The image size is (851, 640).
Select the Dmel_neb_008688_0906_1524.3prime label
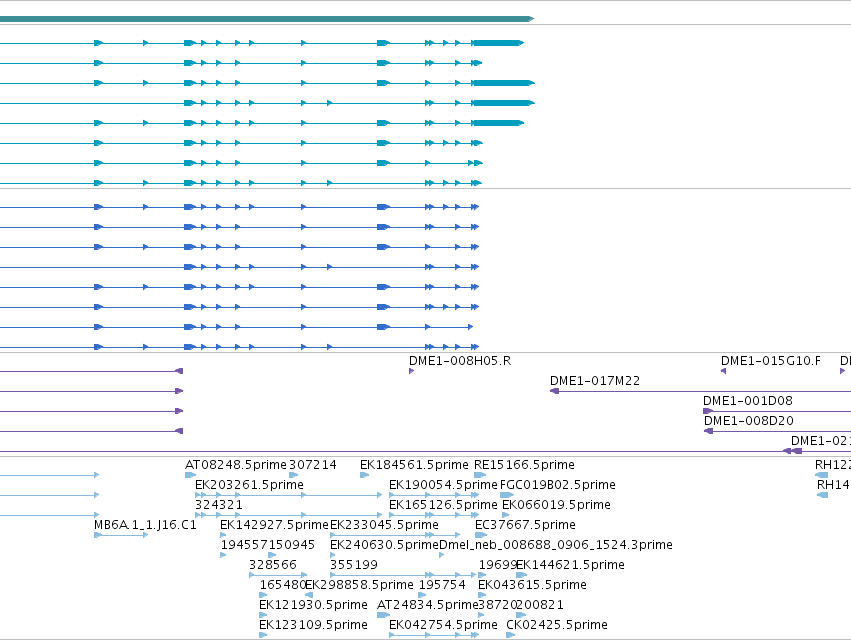556,545
